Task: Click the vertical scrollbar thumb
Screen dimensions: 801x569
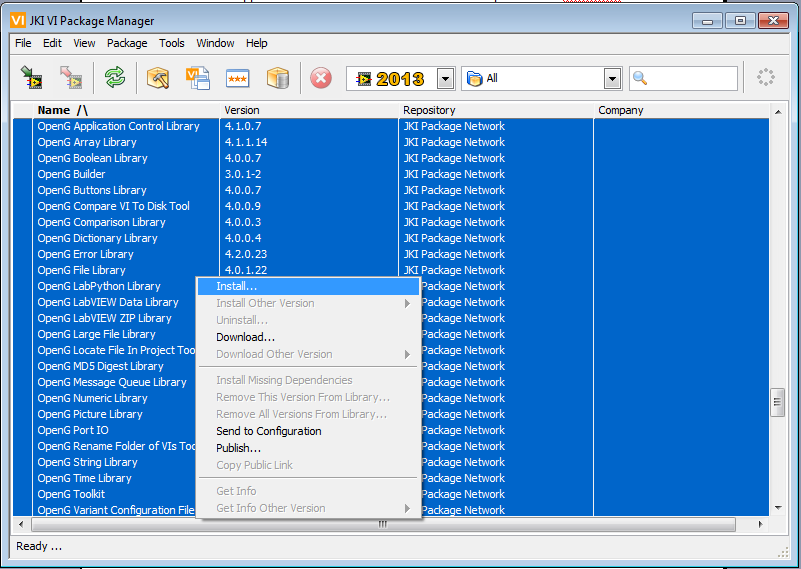Action: (x=777, y=402)
